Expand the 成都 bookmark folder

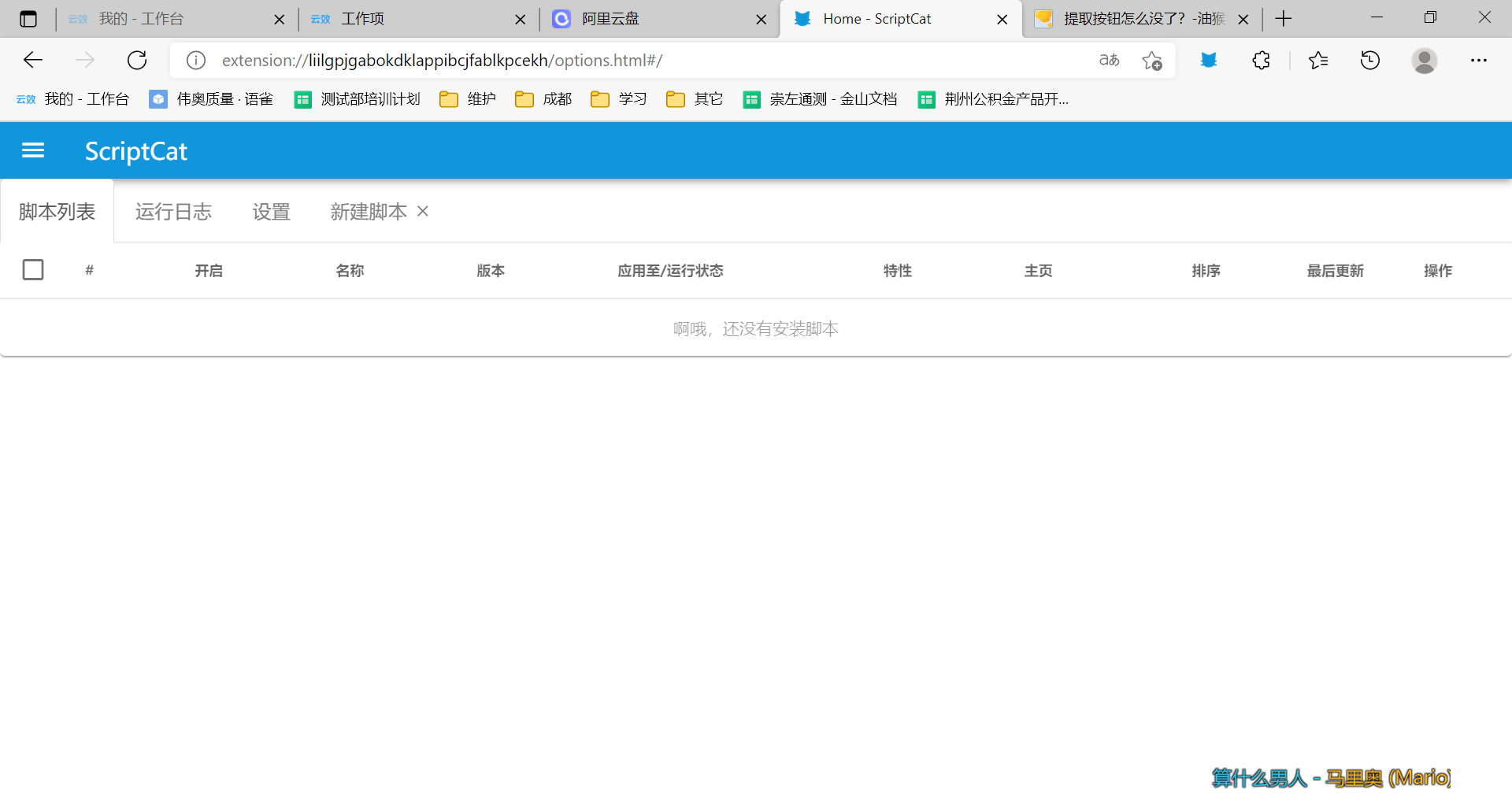(x=543, y=99)
